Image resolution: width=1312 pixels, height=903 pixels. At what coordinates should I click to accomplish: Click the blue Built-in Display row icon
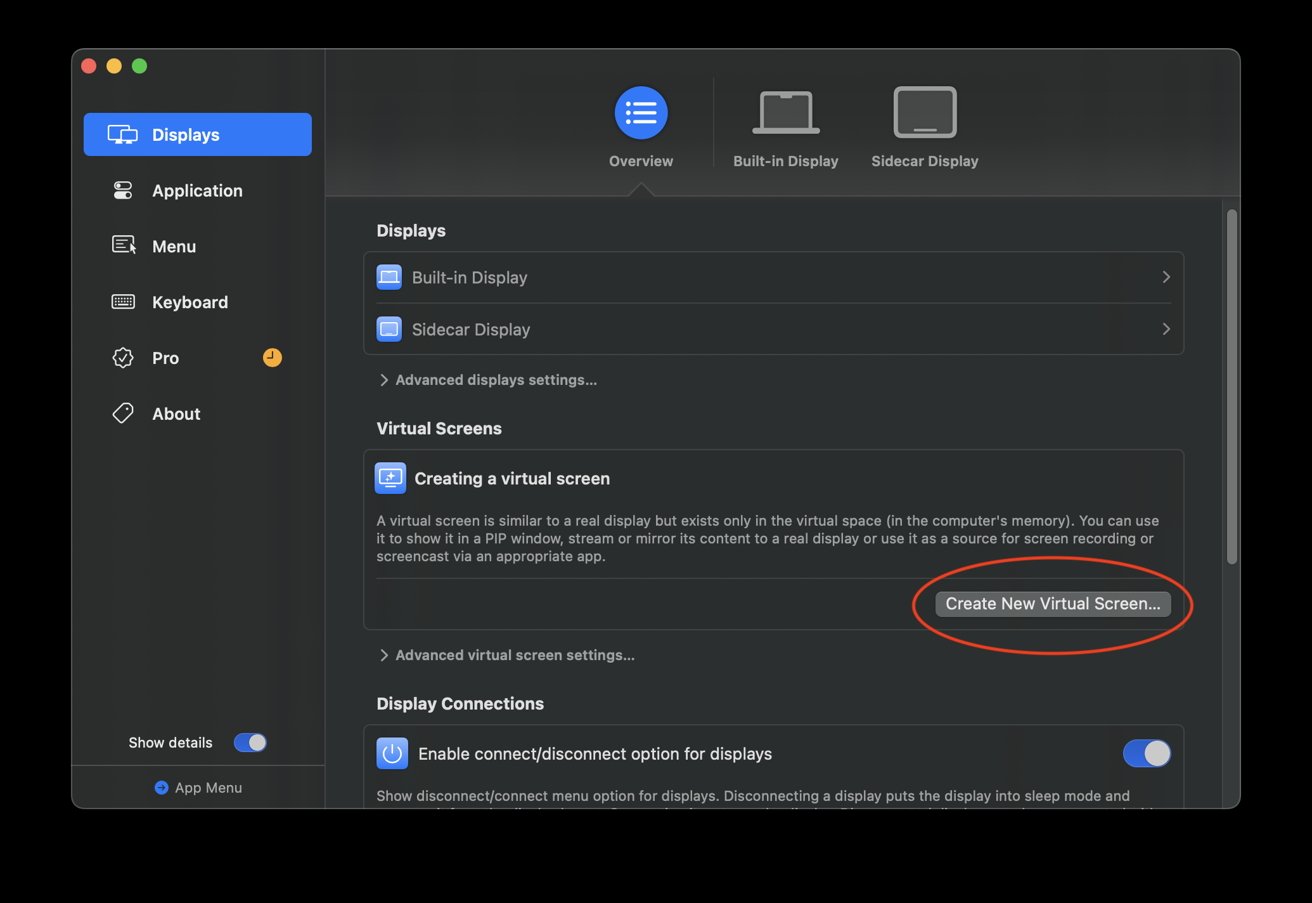click(x=389, y=277)
